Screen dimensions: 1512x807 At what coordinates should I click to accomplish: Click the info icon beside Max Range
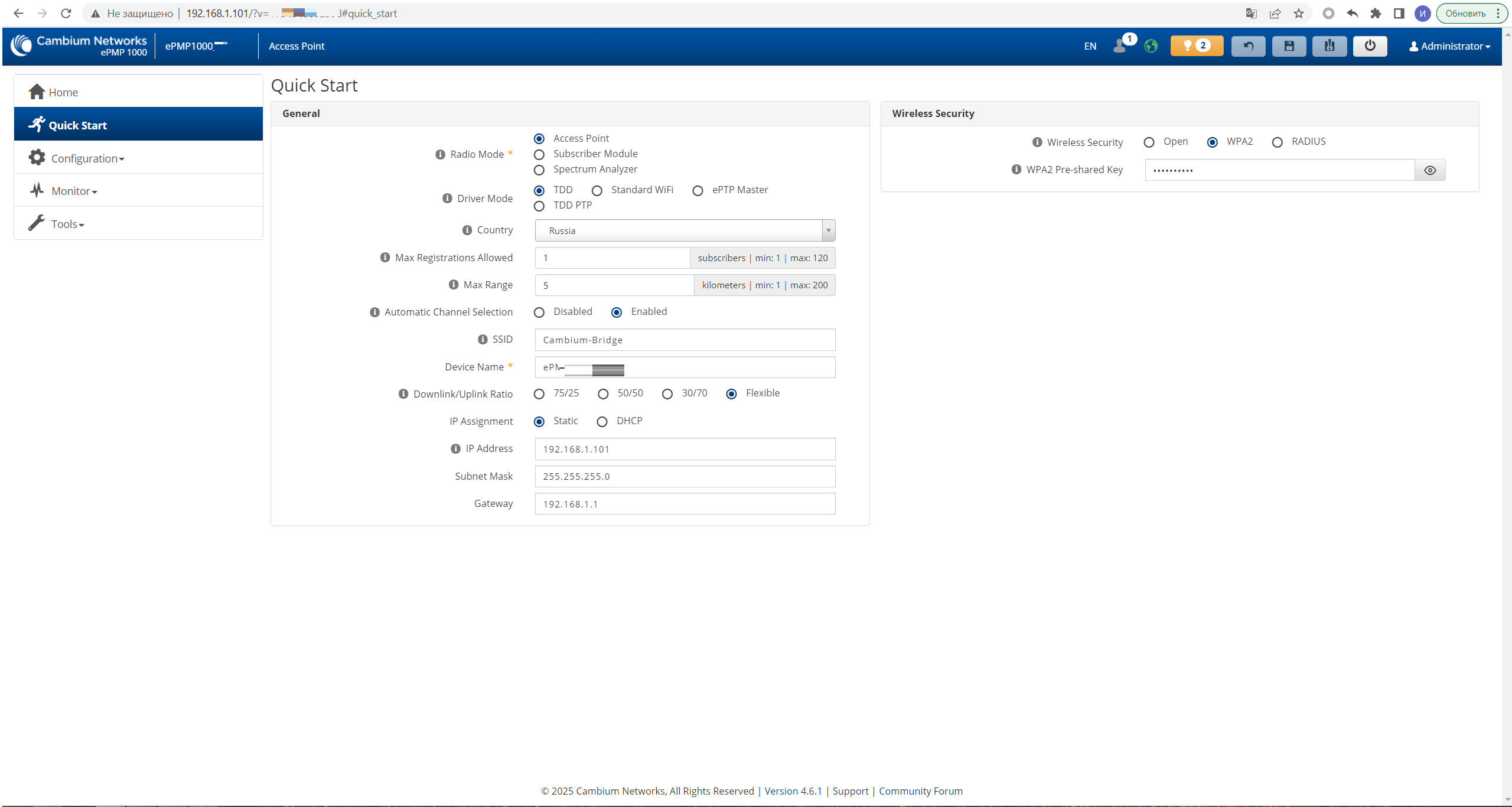(454, 285)
